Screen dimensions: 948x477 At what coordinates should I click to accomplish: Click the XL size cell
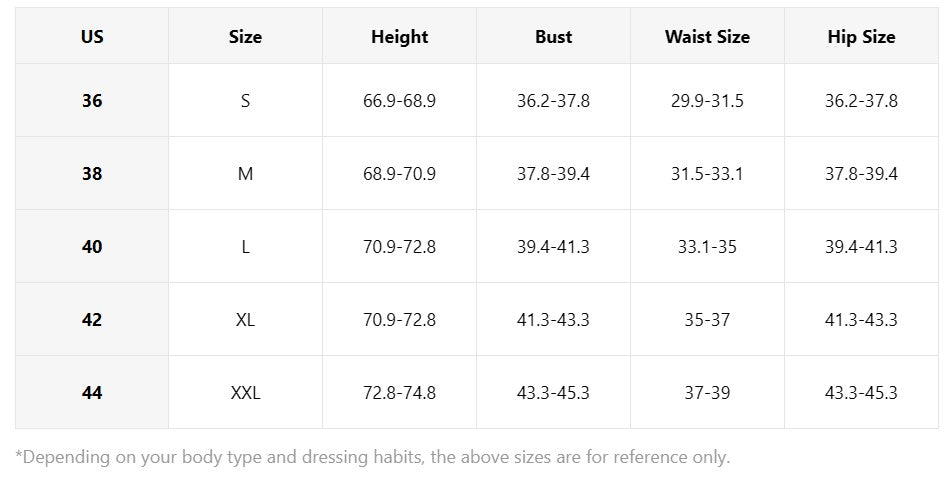tap(245, 319)
